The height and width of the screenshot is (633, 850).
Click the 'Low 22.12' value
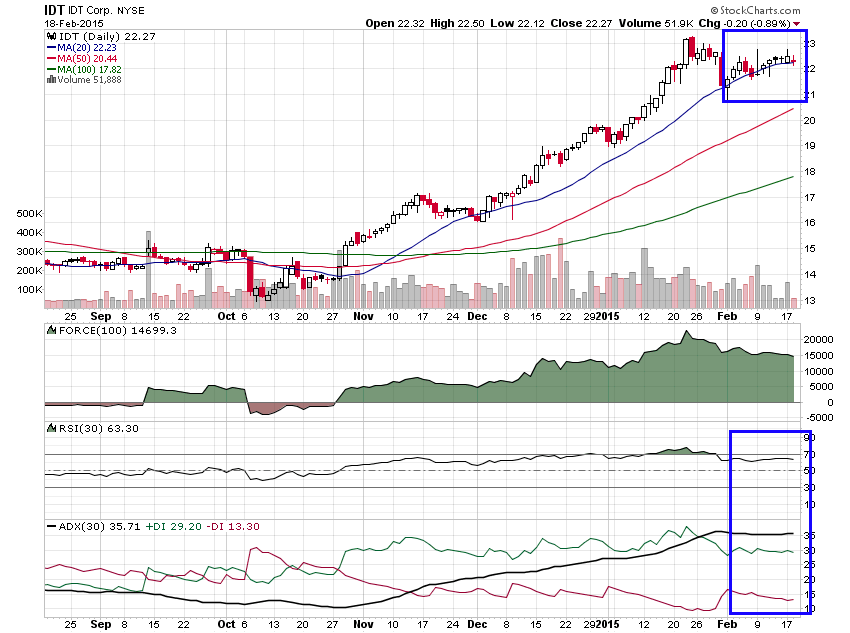(x=517, y=23)
